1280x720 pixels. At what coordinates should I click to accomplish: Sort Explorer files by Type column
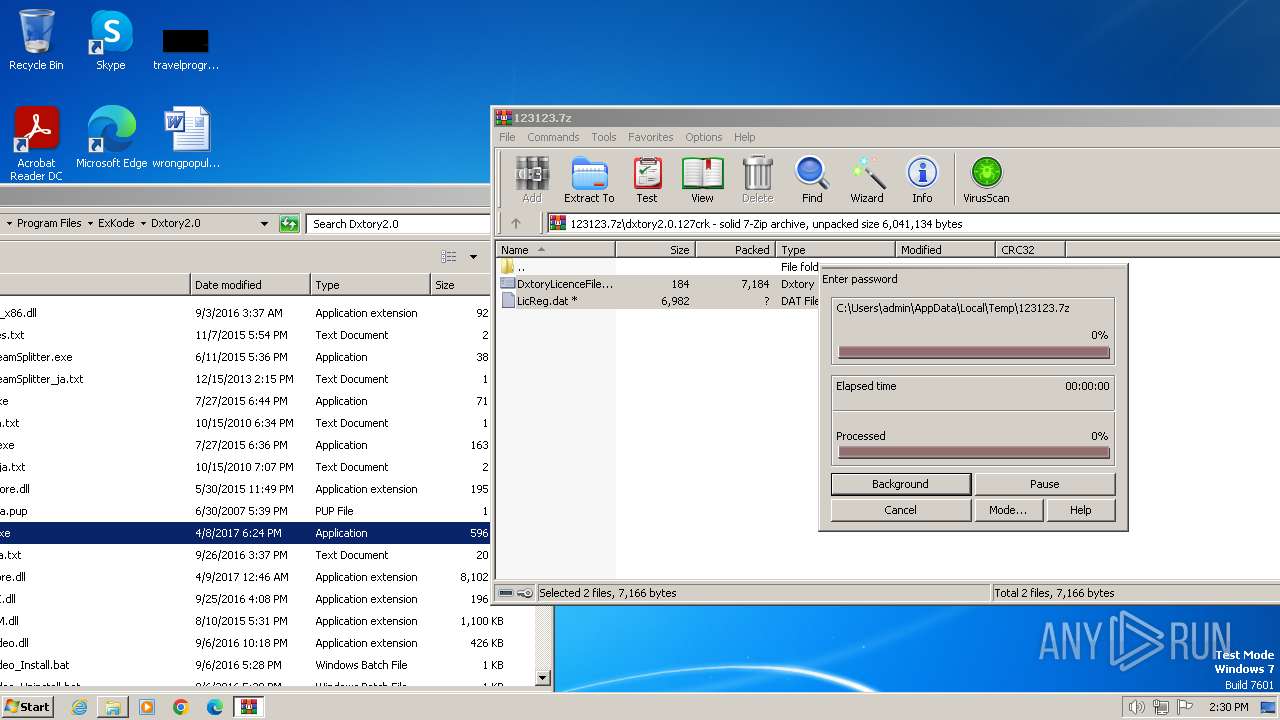(370, 285)
